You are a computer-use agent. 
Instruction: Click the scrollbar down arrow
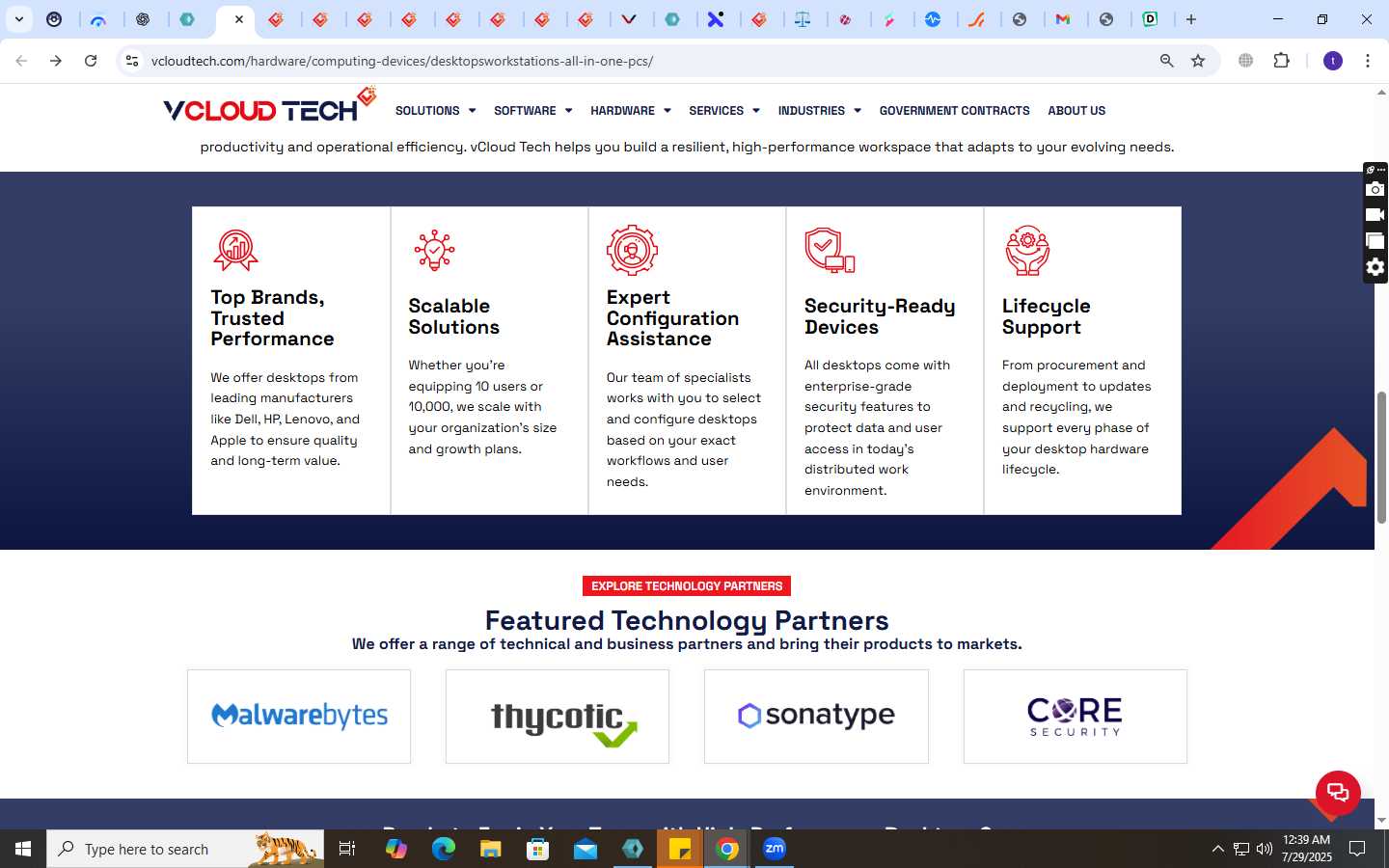click(x=1381, y=821)
